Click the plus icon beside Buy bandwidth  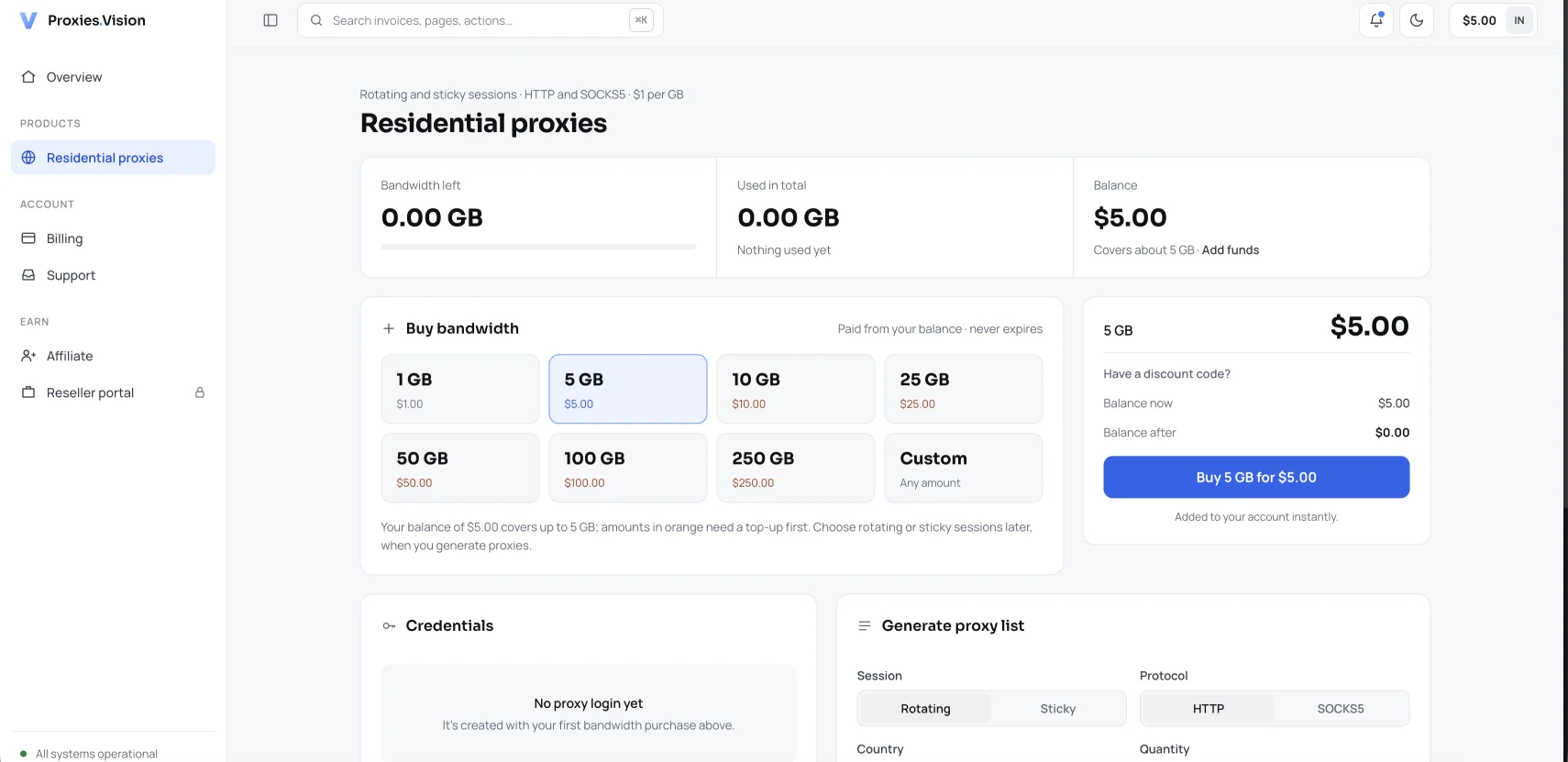pos(389,328)
